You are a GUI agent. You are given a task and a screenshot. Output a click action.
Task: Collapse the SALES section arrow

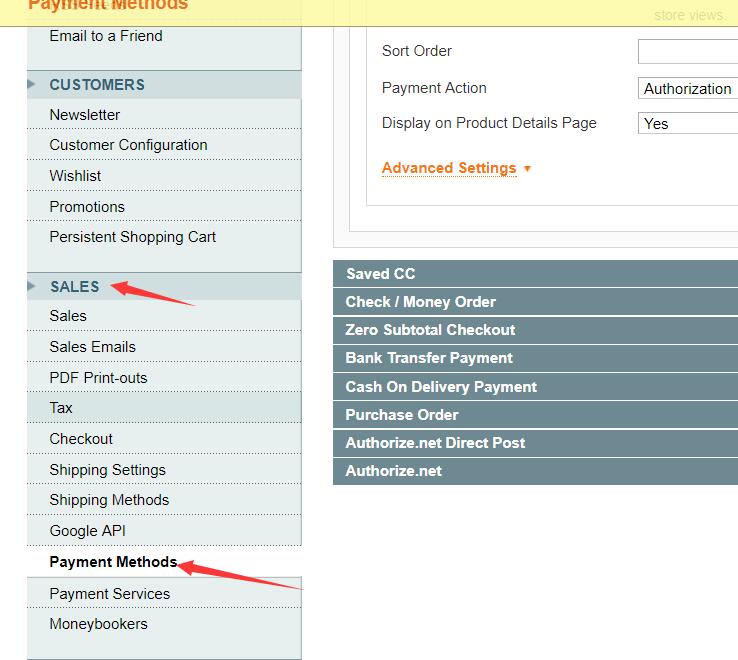(32, 286)
